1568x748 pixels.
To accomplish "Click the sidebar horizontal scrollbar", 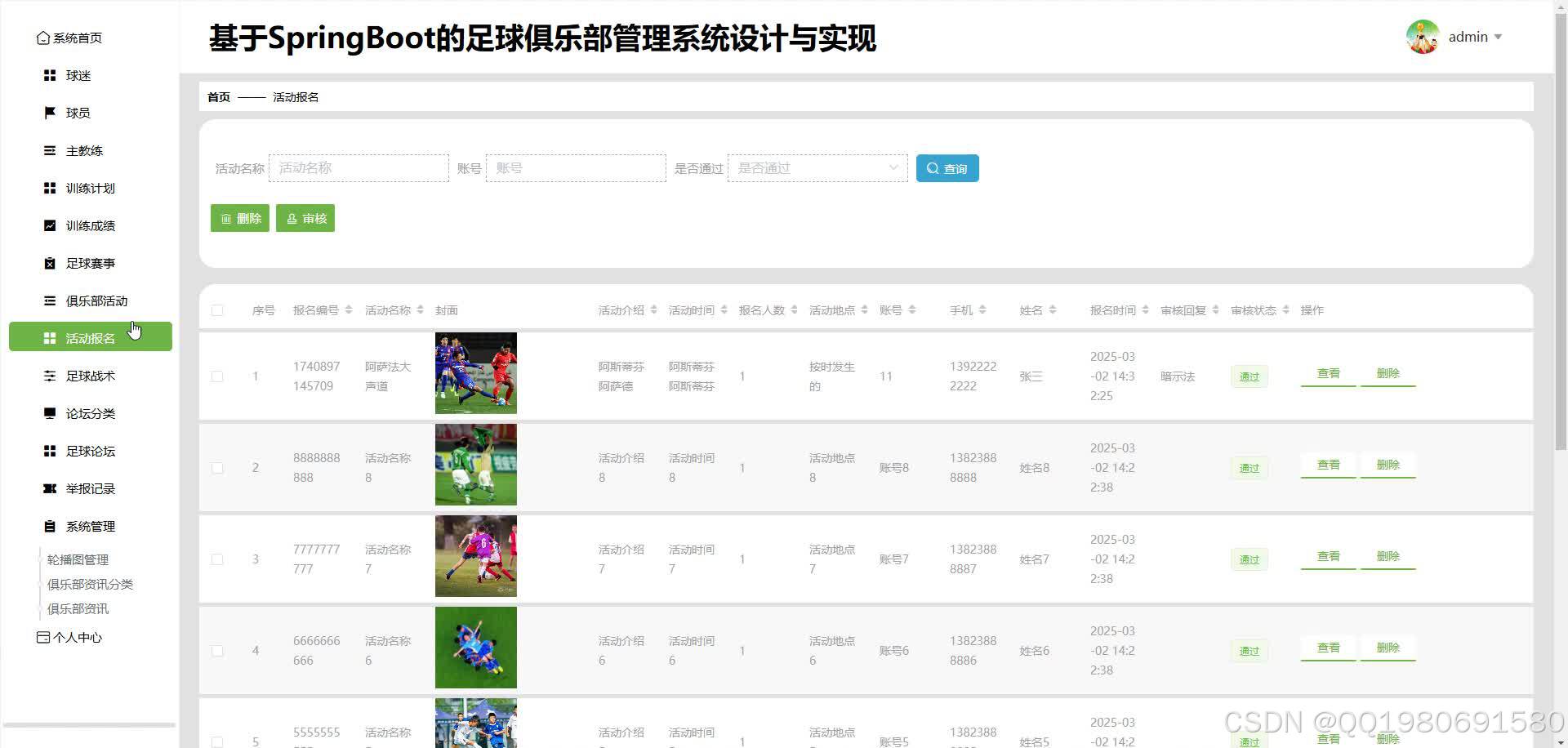I will point(90,724).
